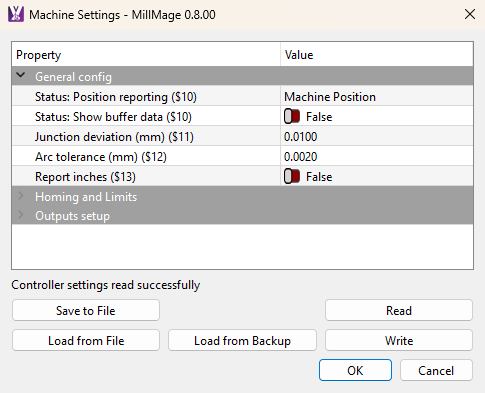Cancel the Machine Settings dialog
Screen dimensions: 485x393
click(x=436, y=370)
